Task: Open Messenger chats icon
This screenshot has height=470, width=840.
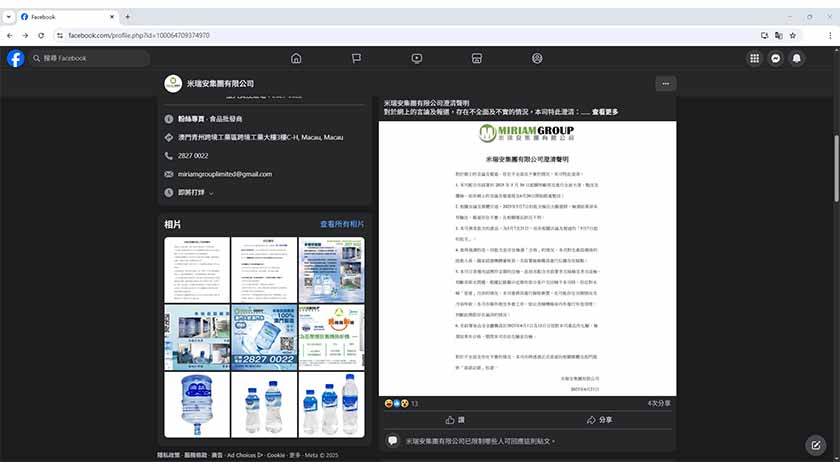Action: tap(776, 58)
